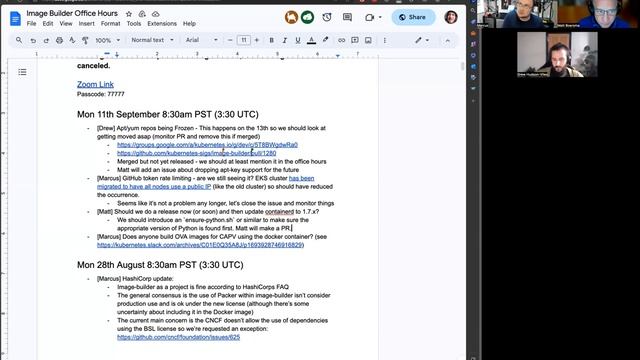This screenshot has height=360, width=640.
Task: Open the comments history icon
Action: pyautogui.click(x=347, y=17)
